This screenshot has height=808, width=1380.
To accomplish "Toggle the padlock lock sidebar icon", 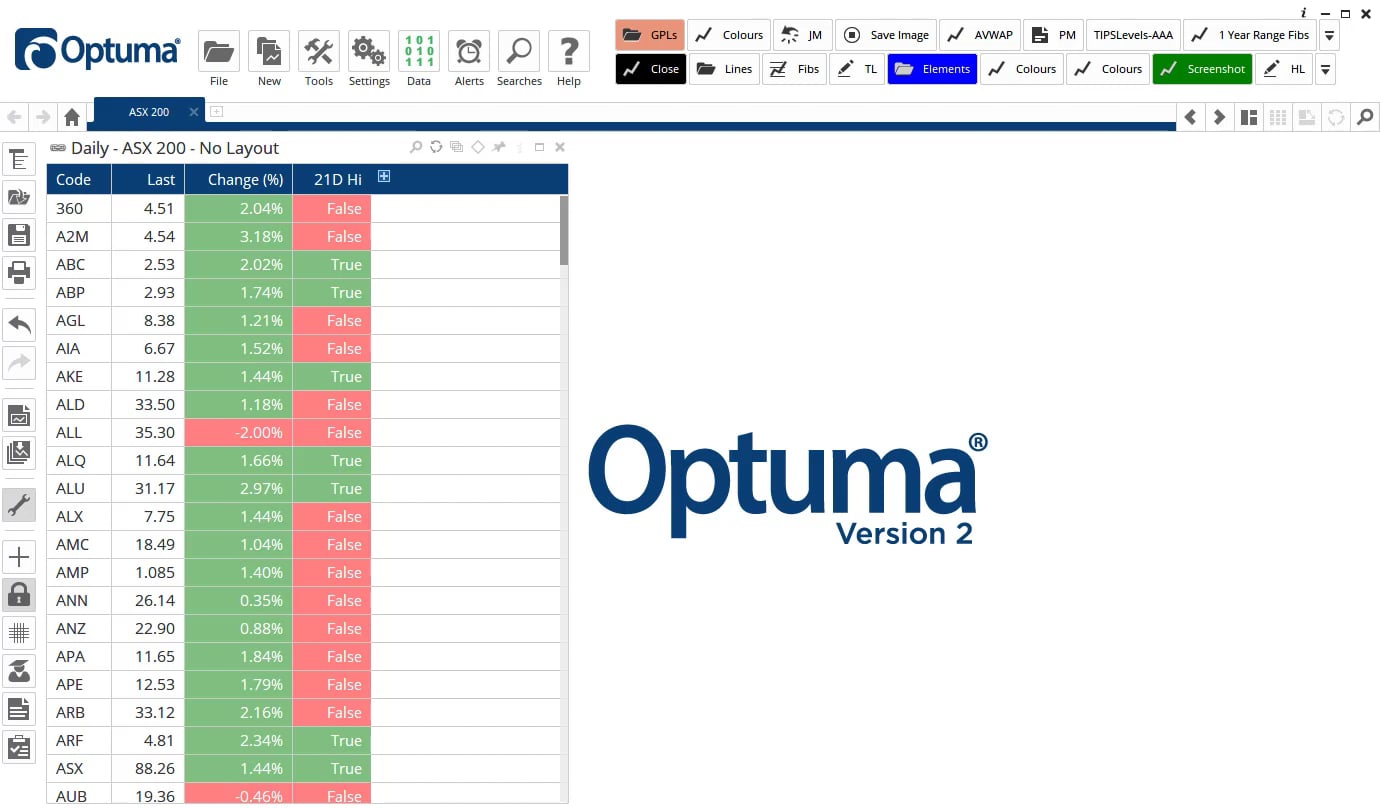I will (x=19, y=595).
